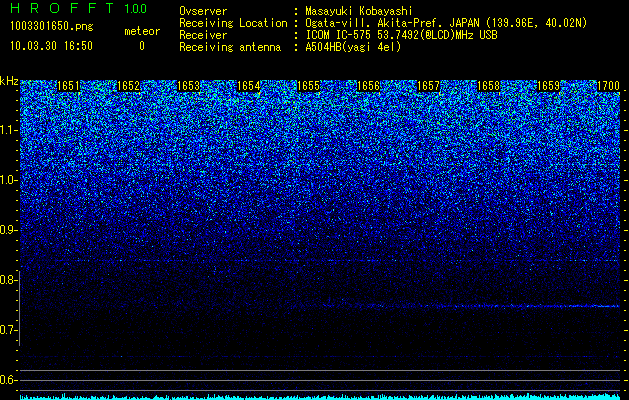
Task: Click the 0.6 frequency axis label
Action: tap(9, 380)
